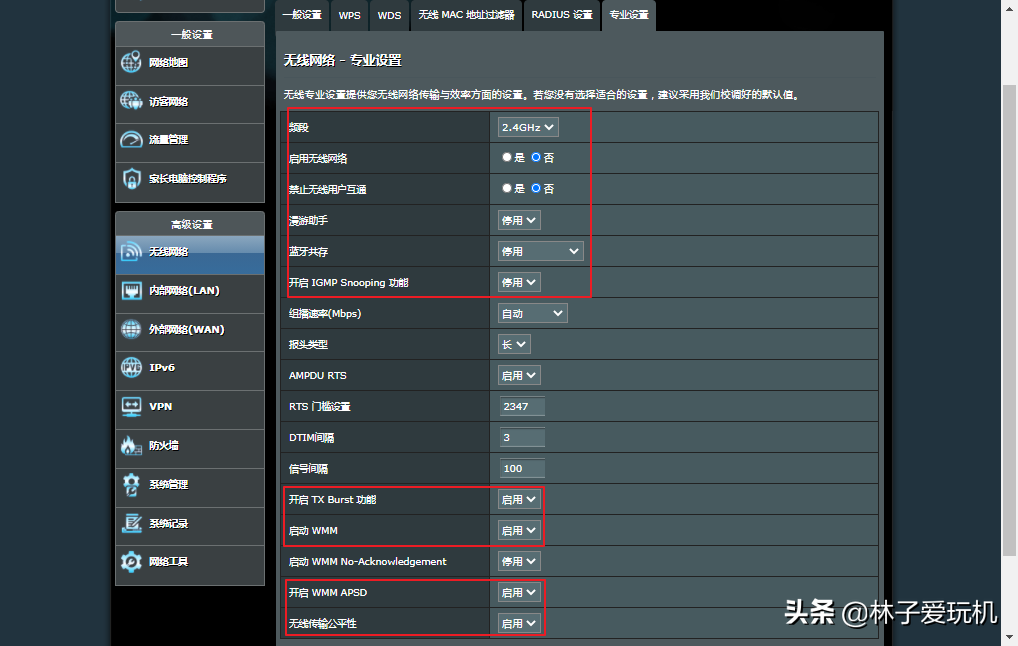This screenshot has height=646, width=1018.
Task: Open the 网络地图 network map icon
Action: click(131, 62)
